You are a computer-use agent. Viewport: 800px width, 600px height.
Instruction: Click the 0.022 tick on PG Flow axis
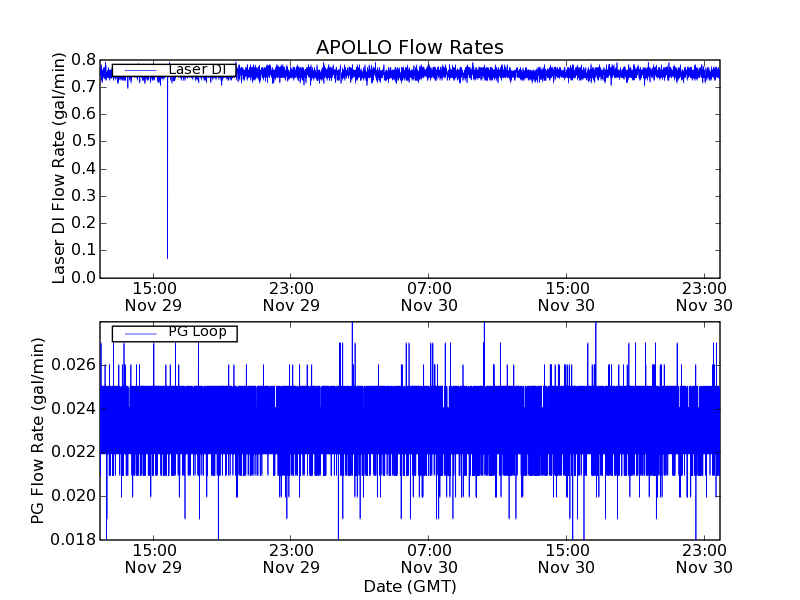click(73, 452)
